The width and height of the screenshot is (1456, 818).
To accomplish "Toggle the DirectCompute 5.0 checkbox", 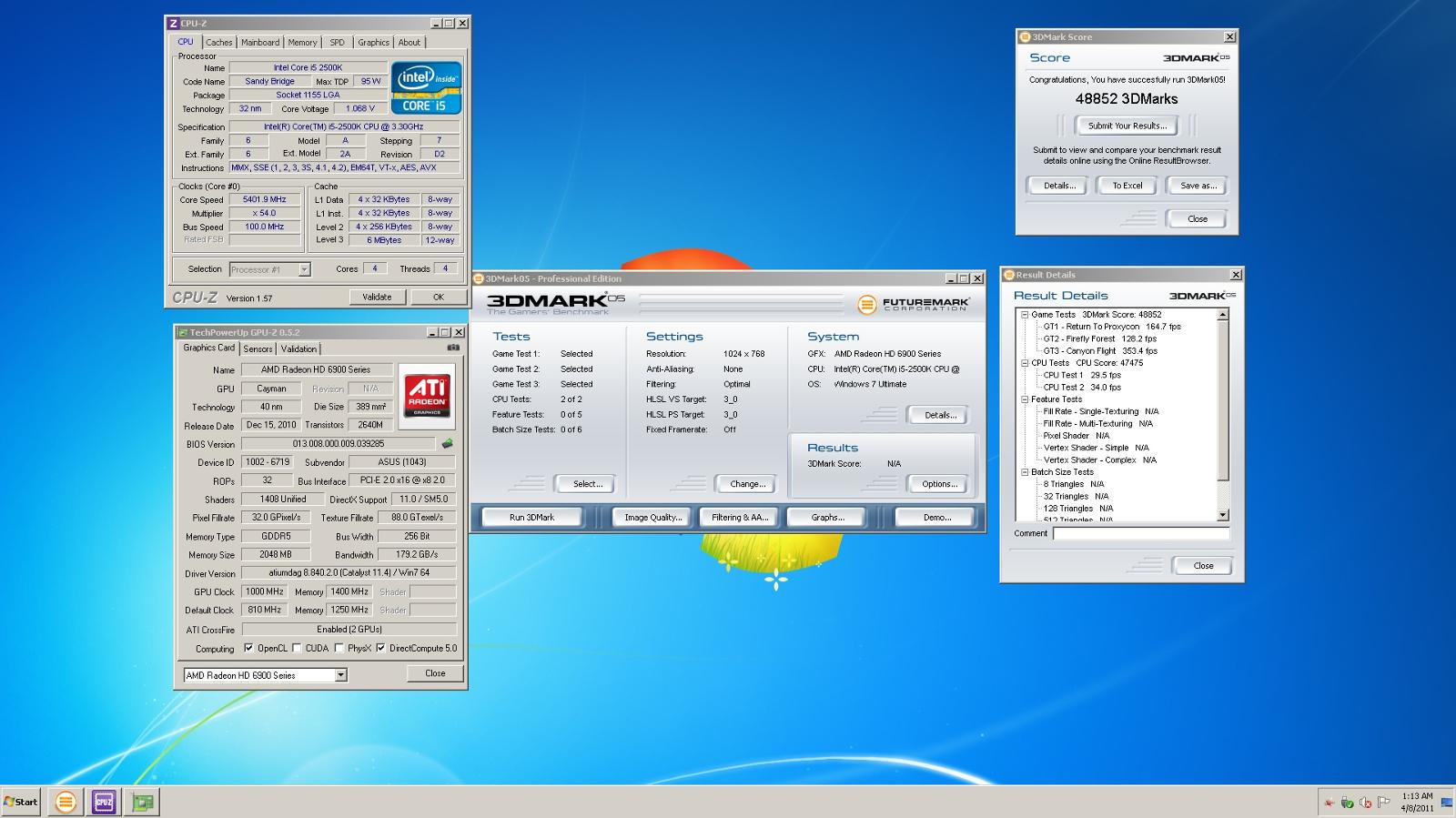I will [380, 648].
